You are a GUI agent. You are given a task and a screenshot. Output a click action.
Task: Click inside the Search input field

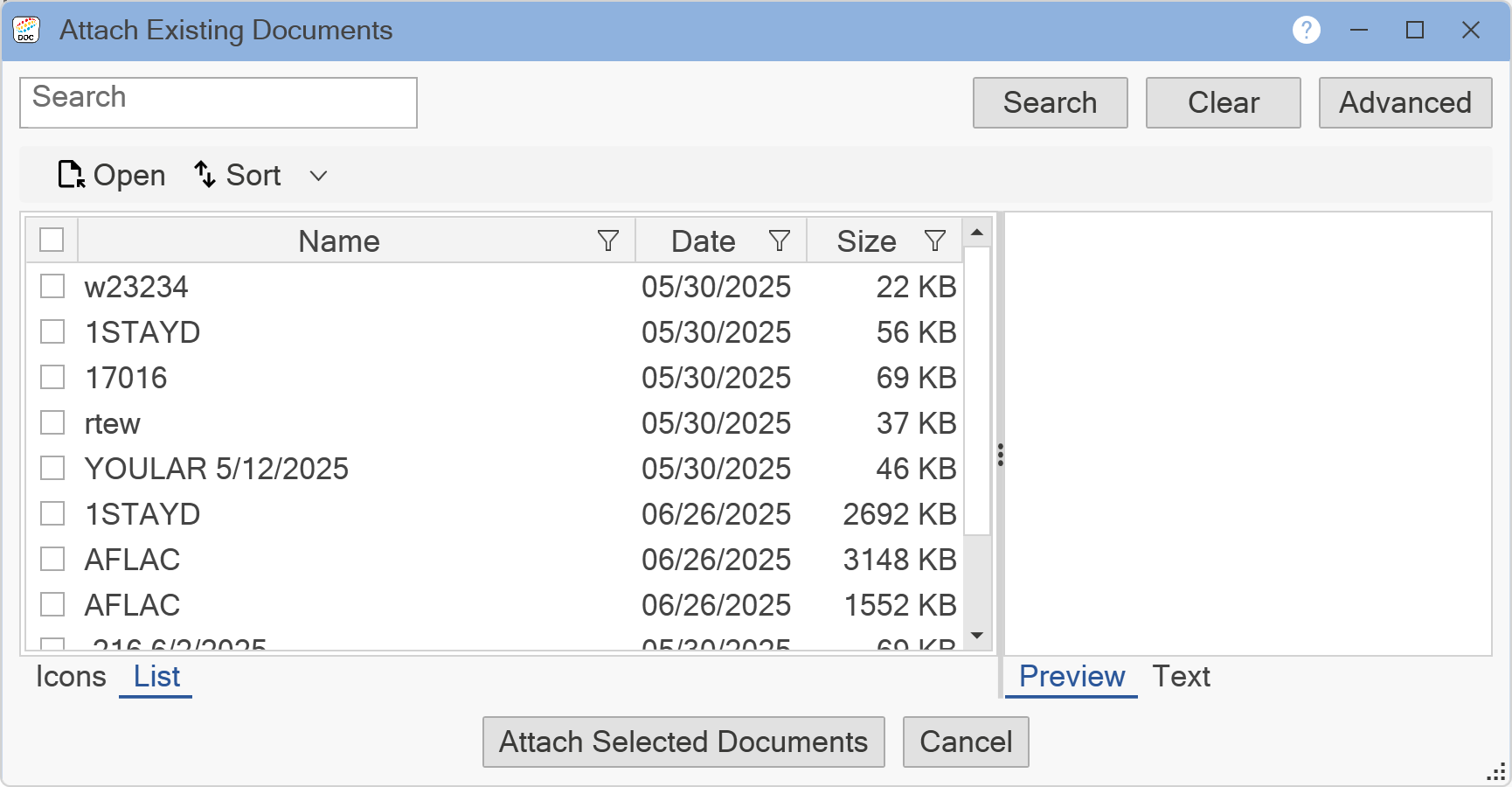(218, 102)
